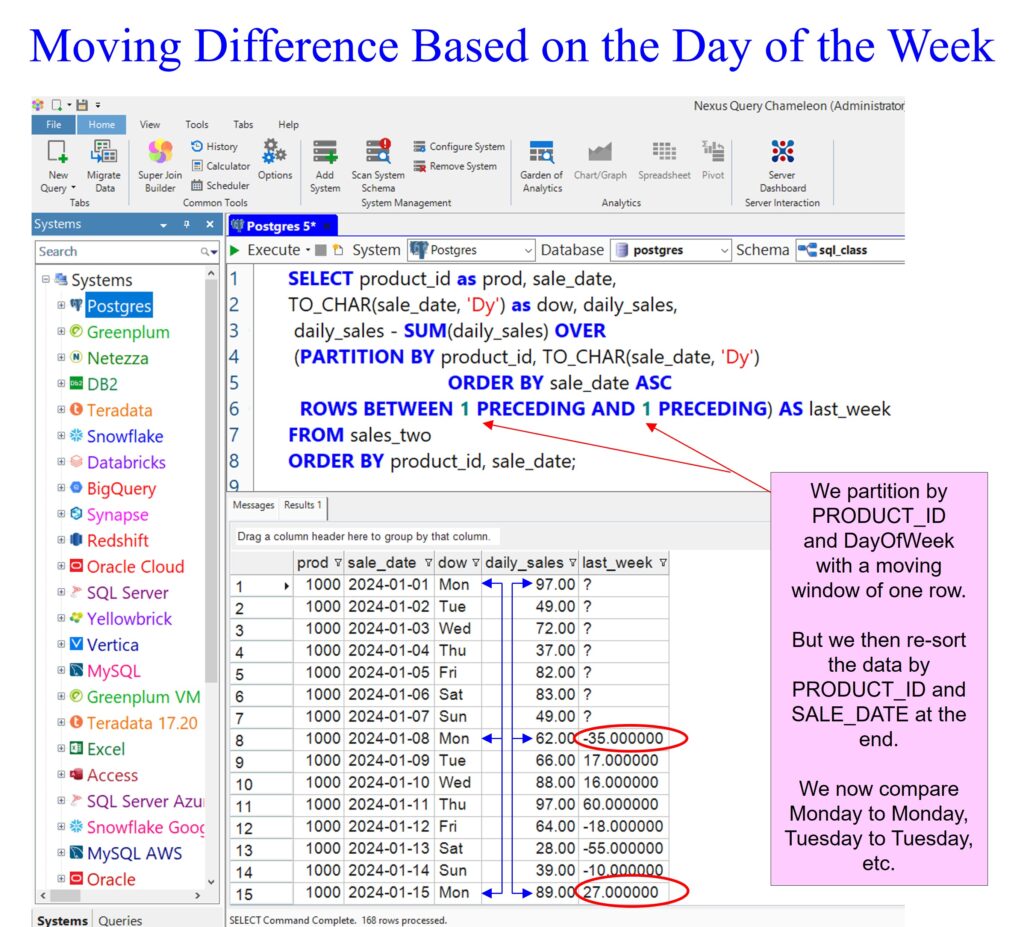This screenshot has width=1024, height=927.
Task: Switch to the Messages tab
Action: coord(254,505)
